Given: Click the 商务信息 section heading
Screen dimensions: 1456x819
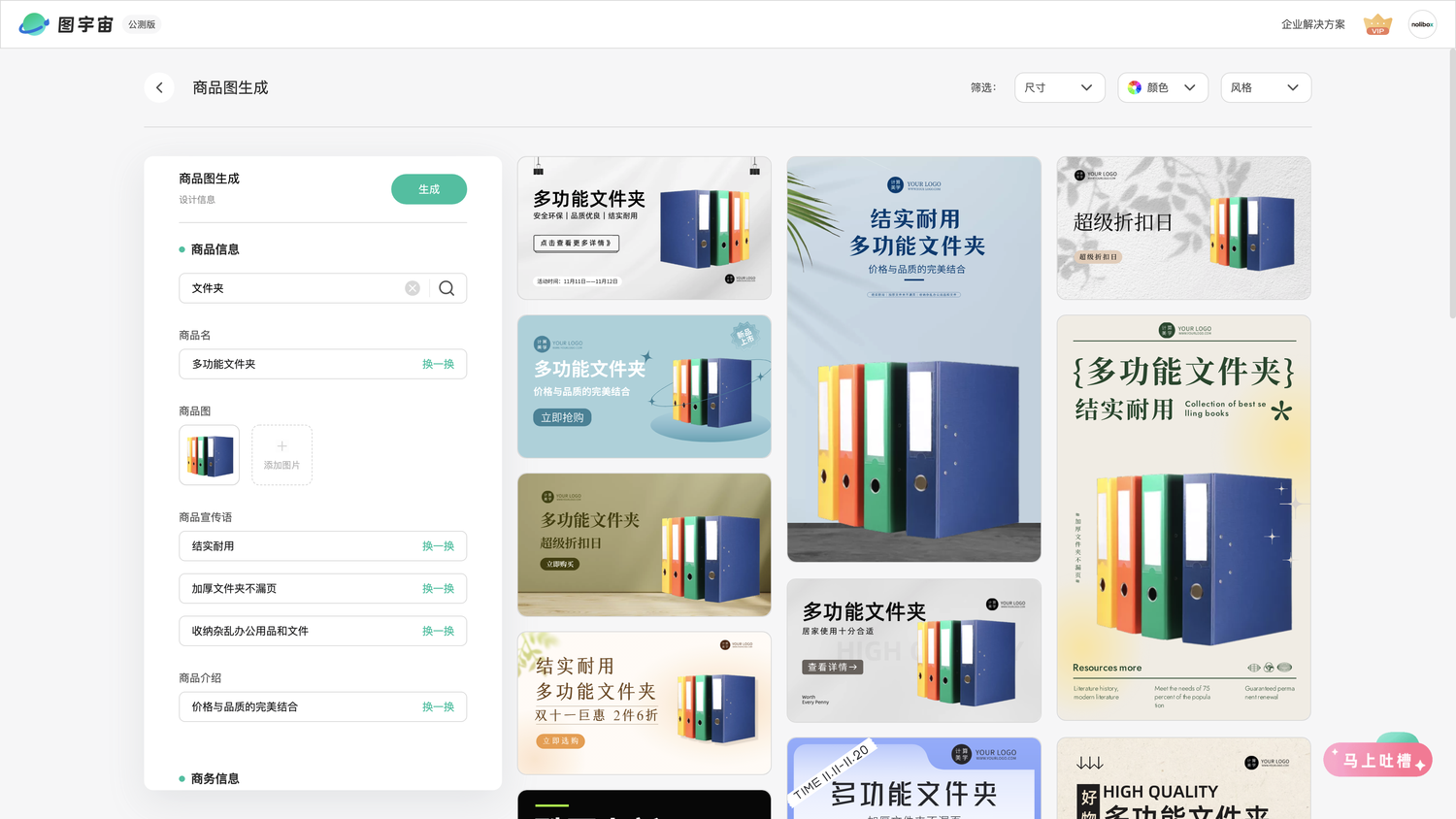Looking at the screenshot, I should pos(215,778).
